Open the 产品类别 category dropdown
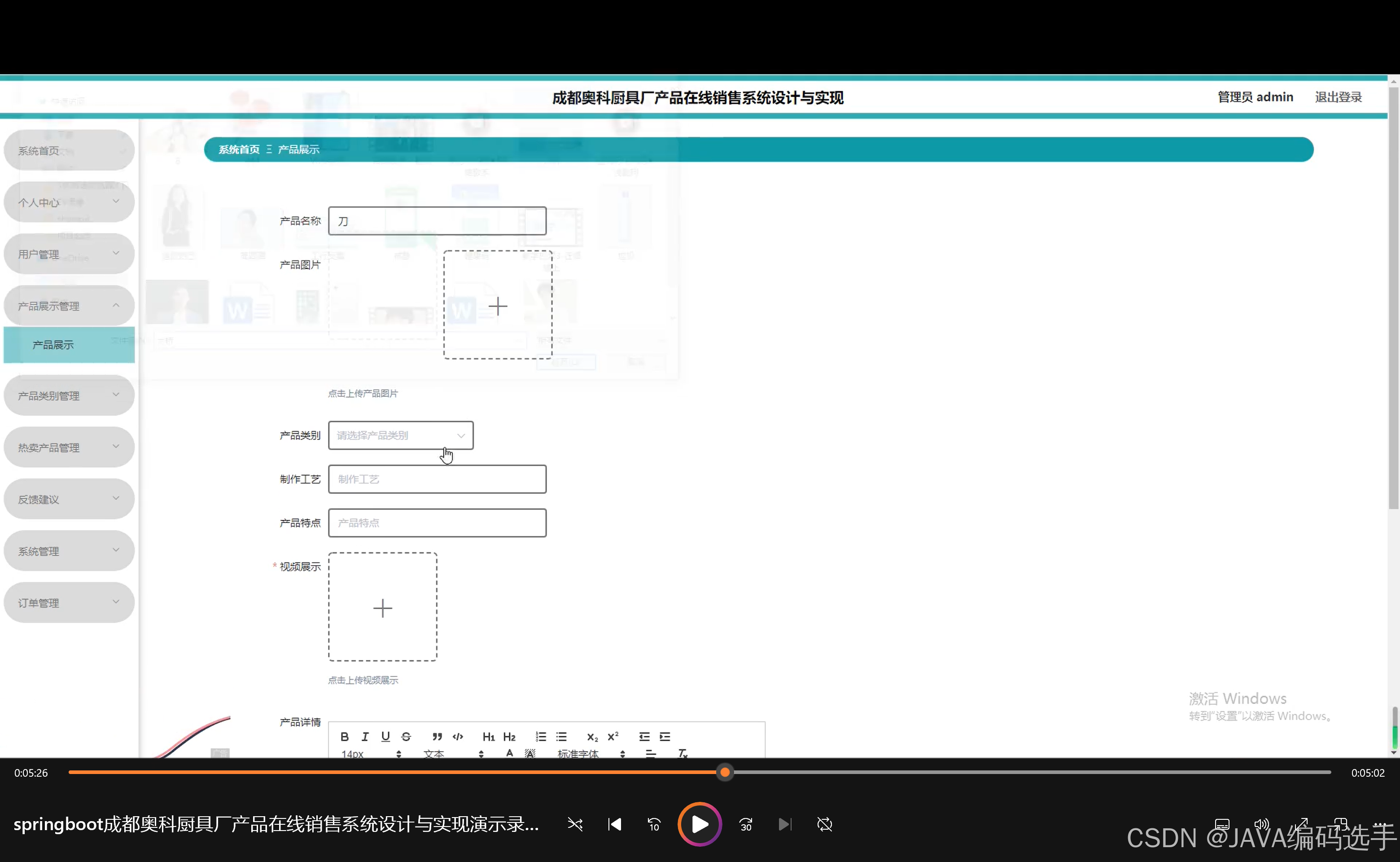Image resolution: width=1400 pixels, height=862 pixels. pos(401,435)
